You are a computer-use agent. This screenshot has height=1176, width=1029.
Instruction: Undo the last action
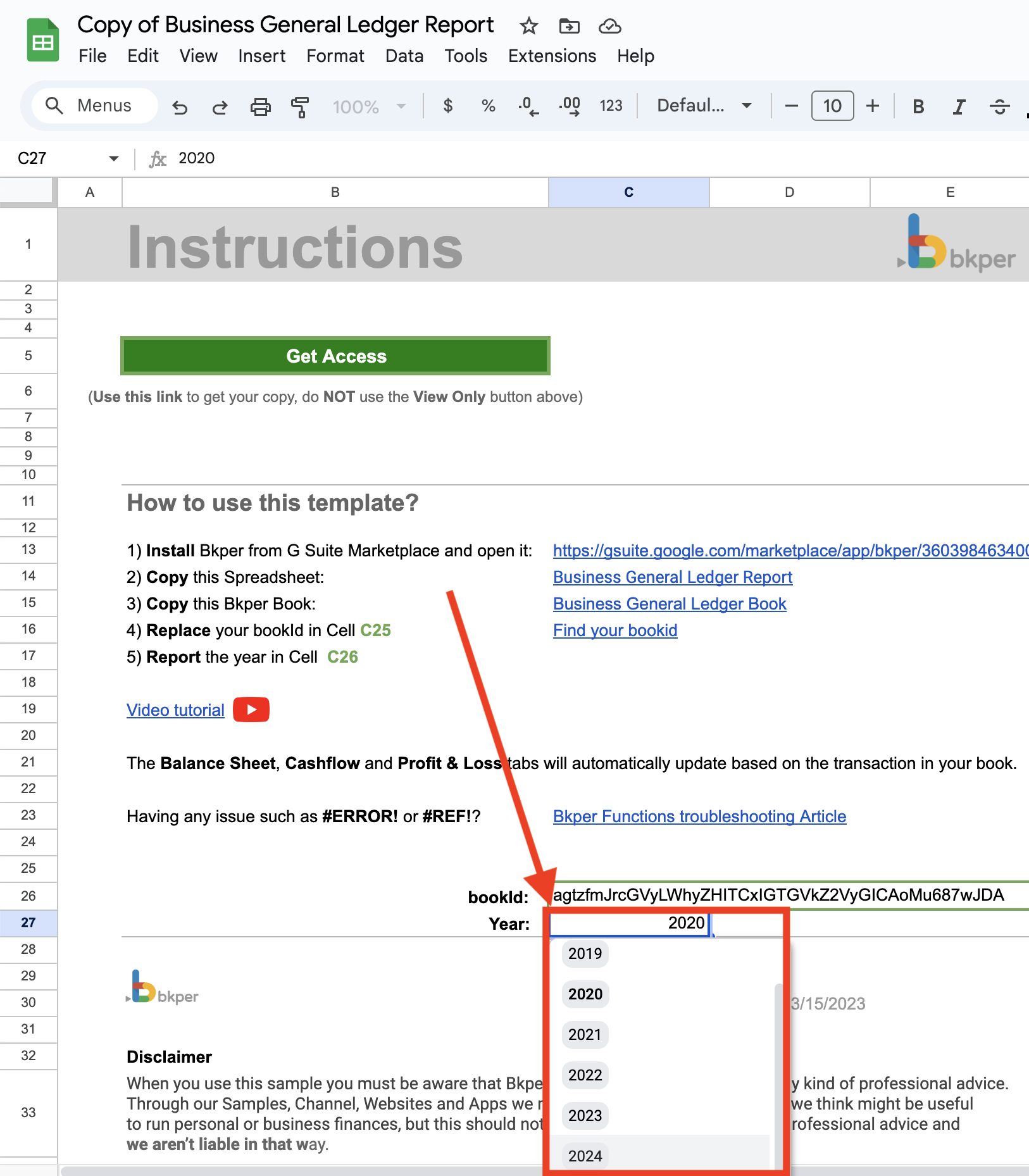pyautogui.click(x=180, y=106)
